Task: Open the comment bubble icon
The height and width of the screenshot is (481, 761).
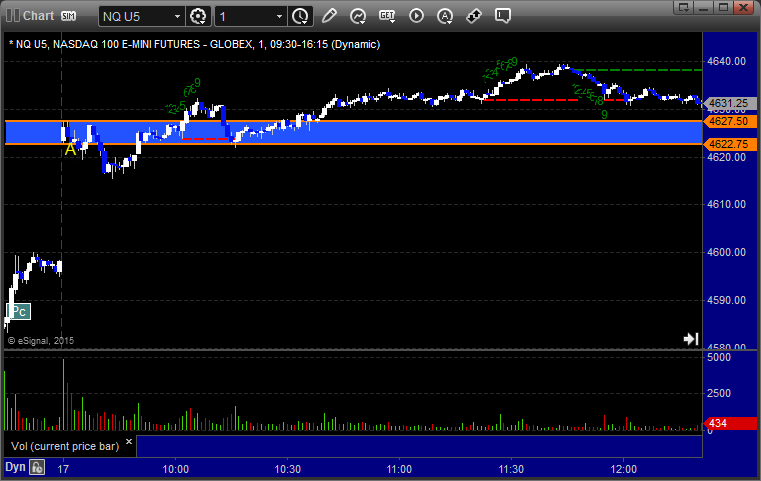Action: click(x=503, y=16)
